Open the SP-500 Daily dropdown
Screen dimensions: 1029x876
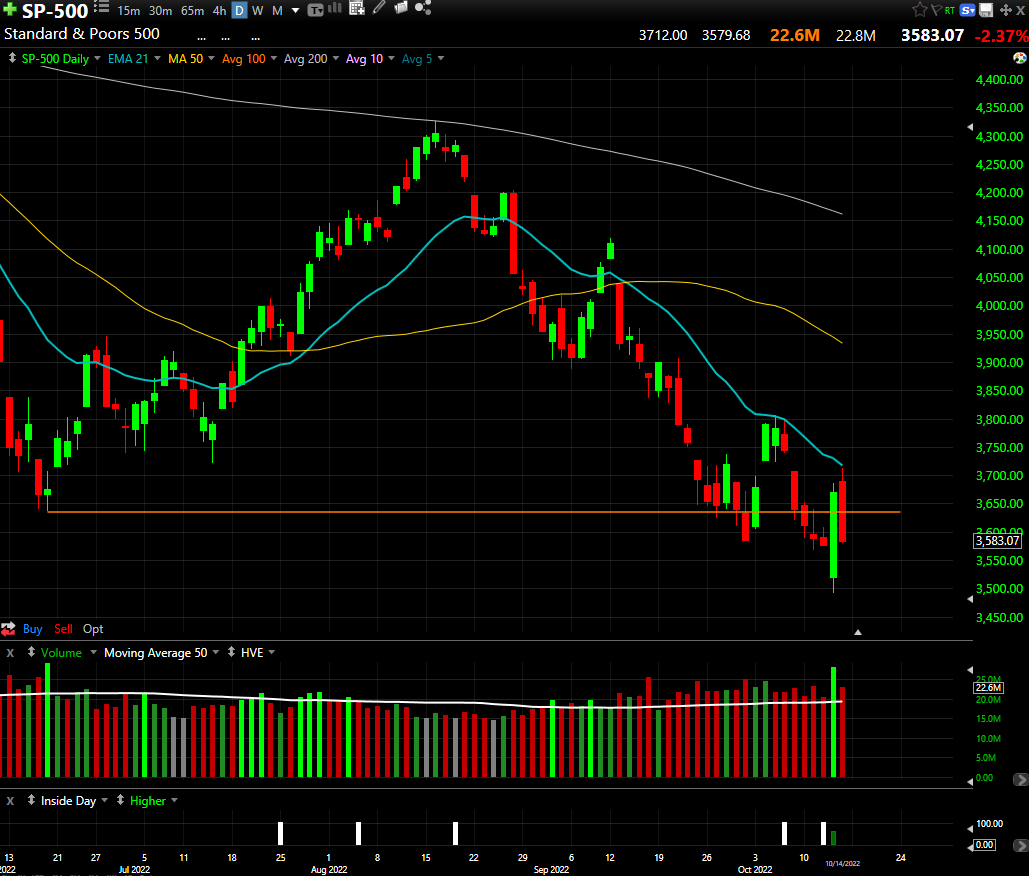(x=97, y=58)
